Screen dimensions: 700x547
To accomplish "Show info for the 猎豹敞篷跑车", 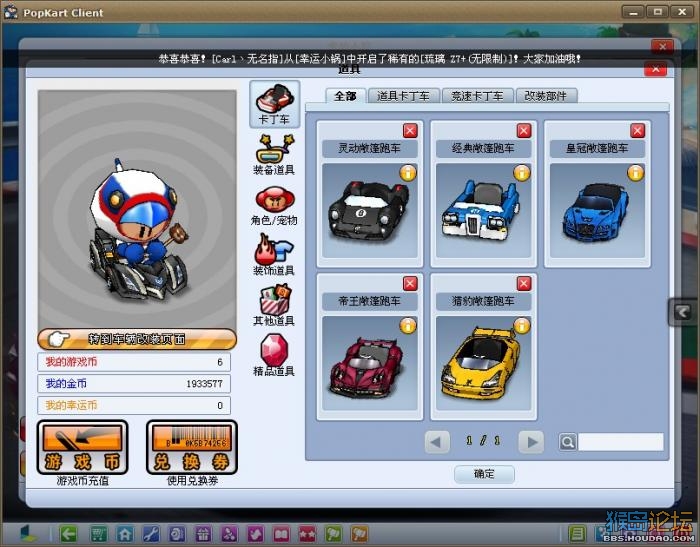I will (521, 326).
